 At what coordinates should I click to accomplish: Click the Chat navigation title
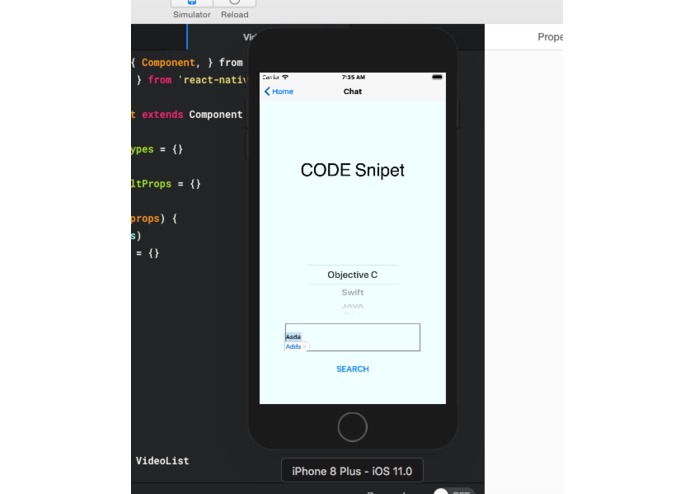[352, 91]
